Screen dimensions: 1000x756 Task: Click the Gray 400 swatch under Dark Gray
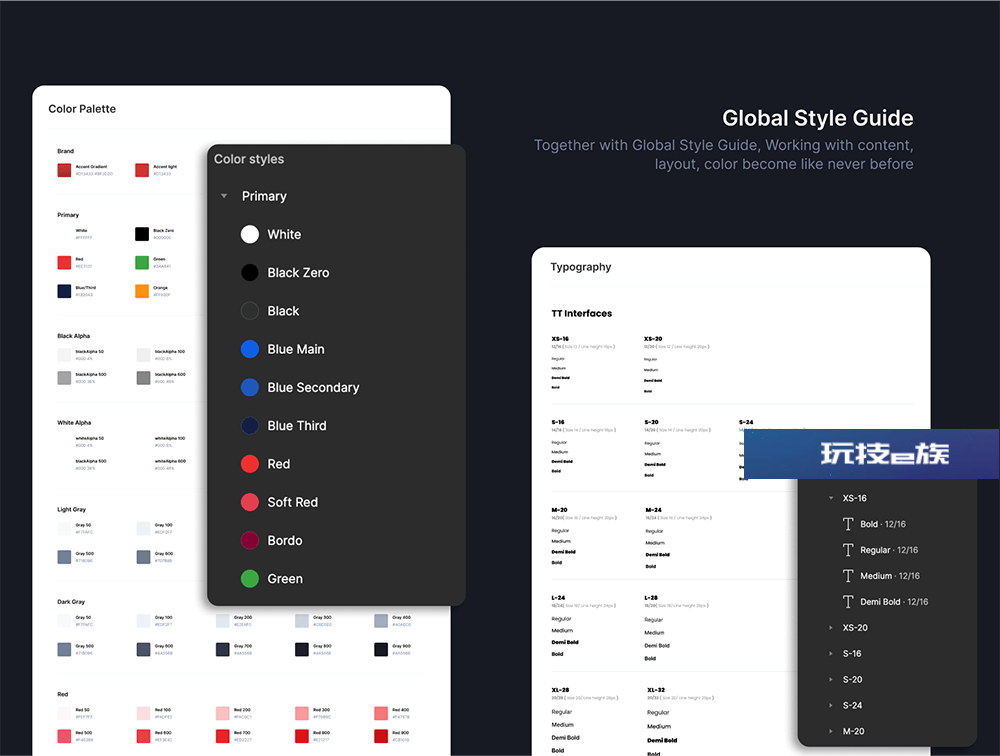pyautogui.click(x=381, y=621)
